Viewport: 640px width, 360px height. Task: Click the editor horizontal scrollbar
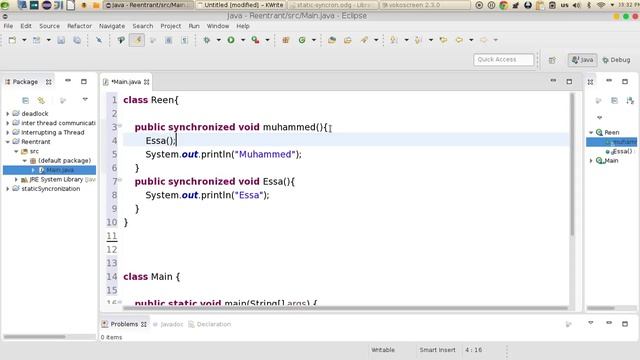(345, 308)
